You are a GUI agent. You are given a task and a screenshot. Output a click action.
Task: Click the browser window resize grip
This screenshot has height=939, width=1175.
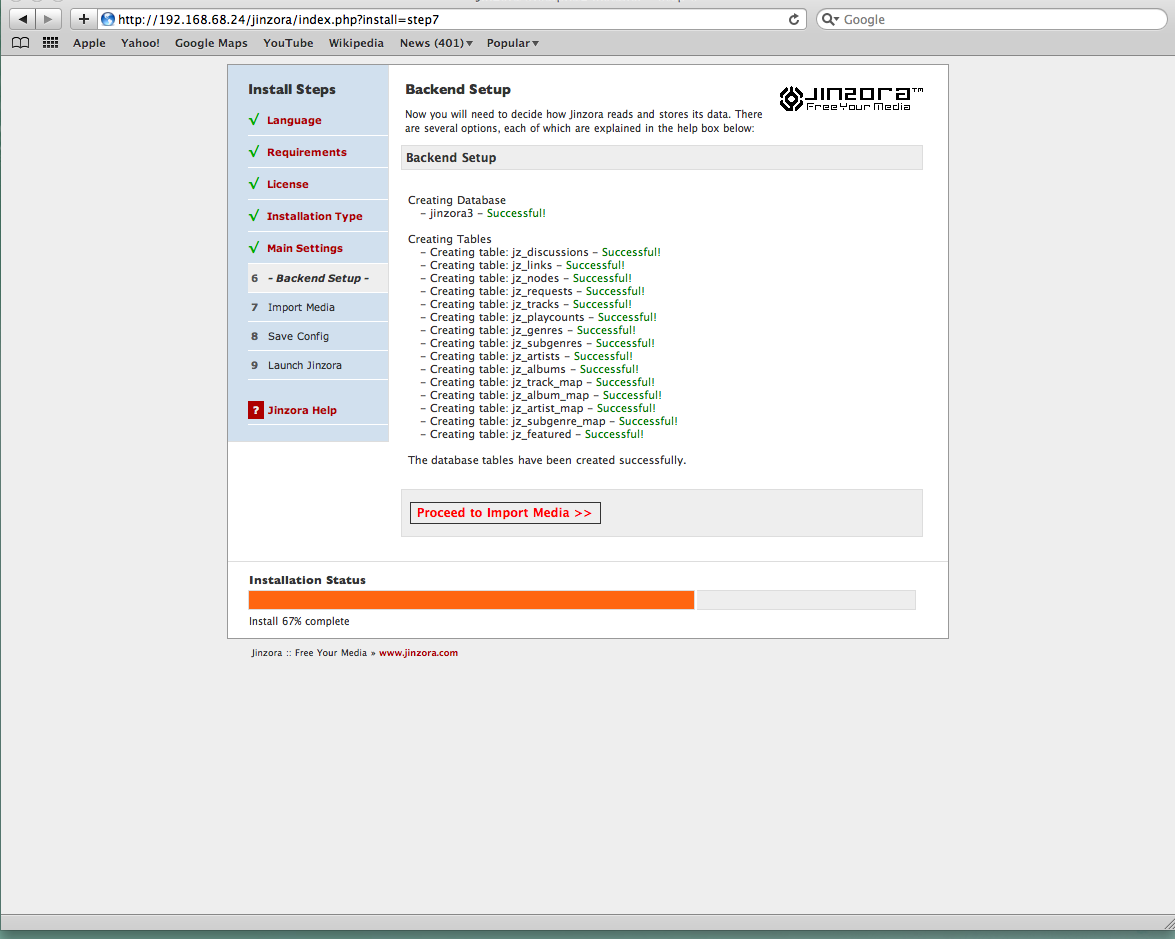point(1167,923)
